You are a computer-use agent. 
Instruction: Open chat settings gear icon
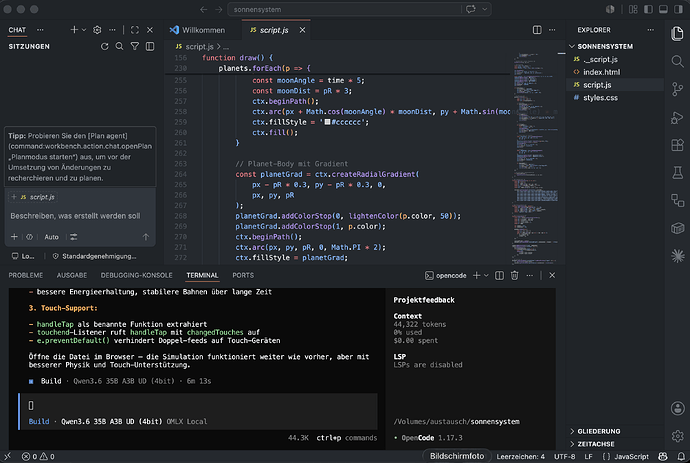pyautogui.click(x=97, y=30)
